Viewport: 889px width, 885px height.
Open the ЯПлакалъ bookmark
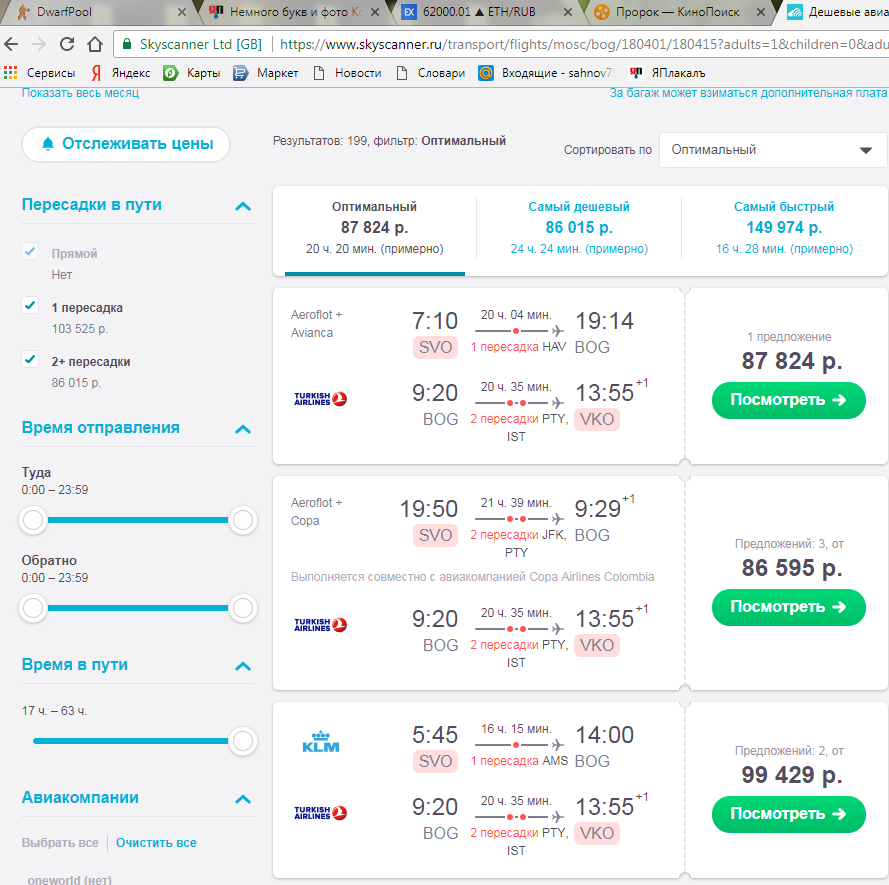click(x=667, y=73)
